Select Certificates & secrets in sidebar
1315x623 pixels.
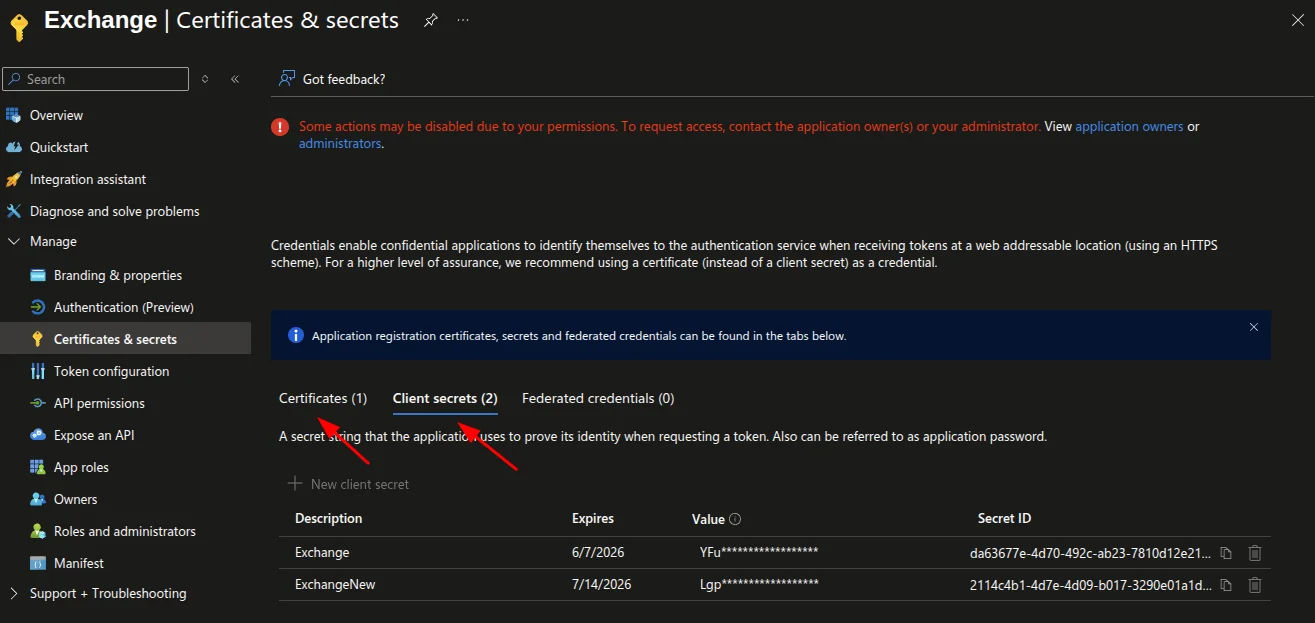pyautogui.click(x=115, y=339)
